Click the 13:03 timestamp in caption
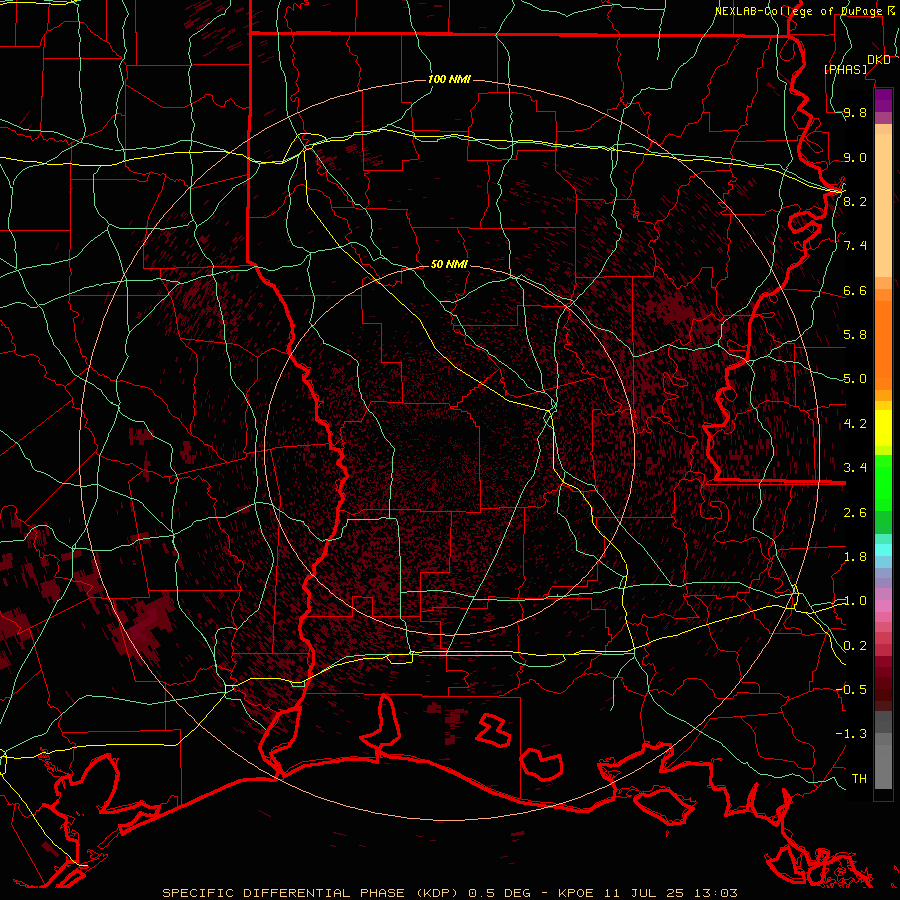The height and width of the screenshot is (900, 900). click(714, 893)
